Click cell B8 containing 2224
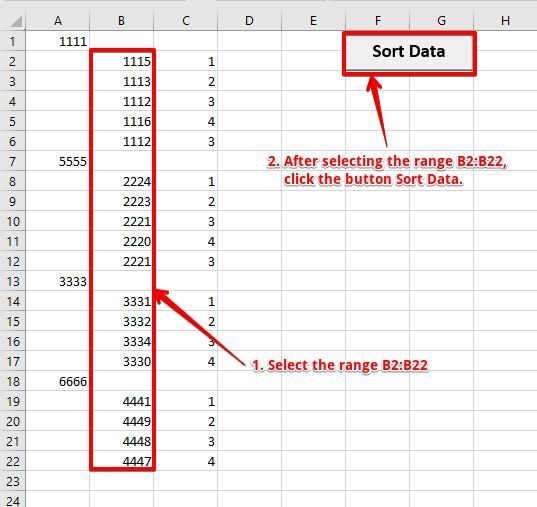537x507 pixels. (x=122, y=181)
